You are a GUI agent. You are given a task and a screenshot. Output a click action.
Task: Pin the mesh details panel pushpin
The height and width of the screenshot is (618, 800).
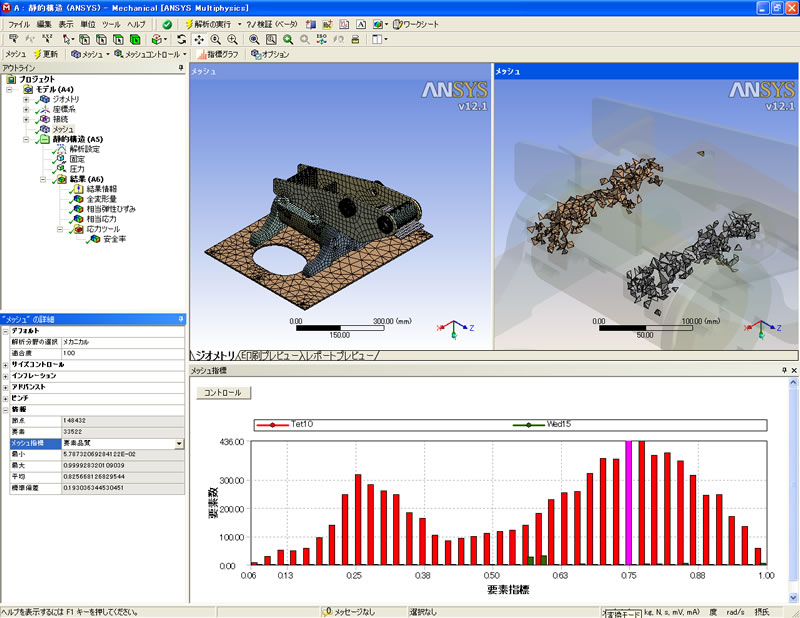(x=181, y=319)
